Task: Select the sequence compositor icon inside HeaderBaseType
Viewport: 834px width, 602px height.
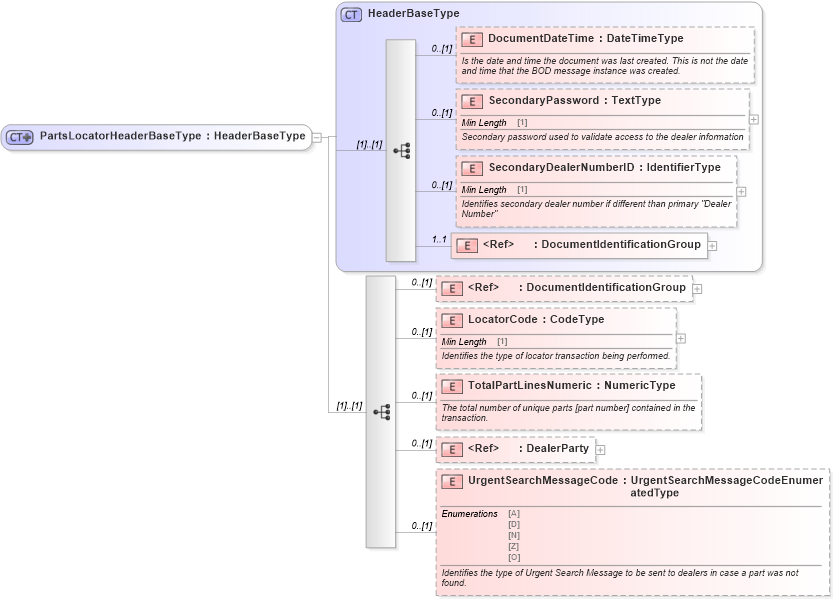Action: (404, 150)
